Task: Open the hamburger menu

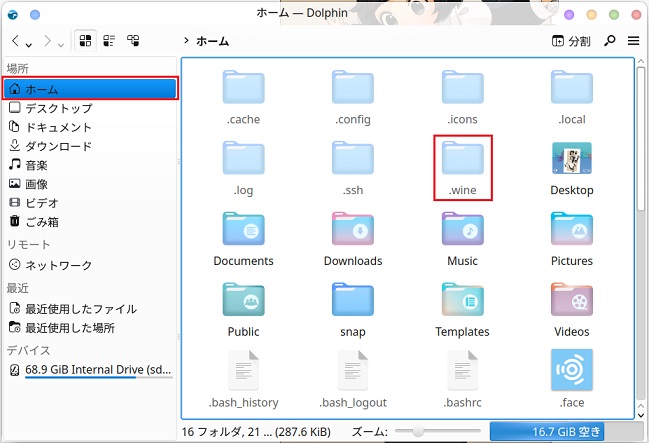Action: pos(633,42)
